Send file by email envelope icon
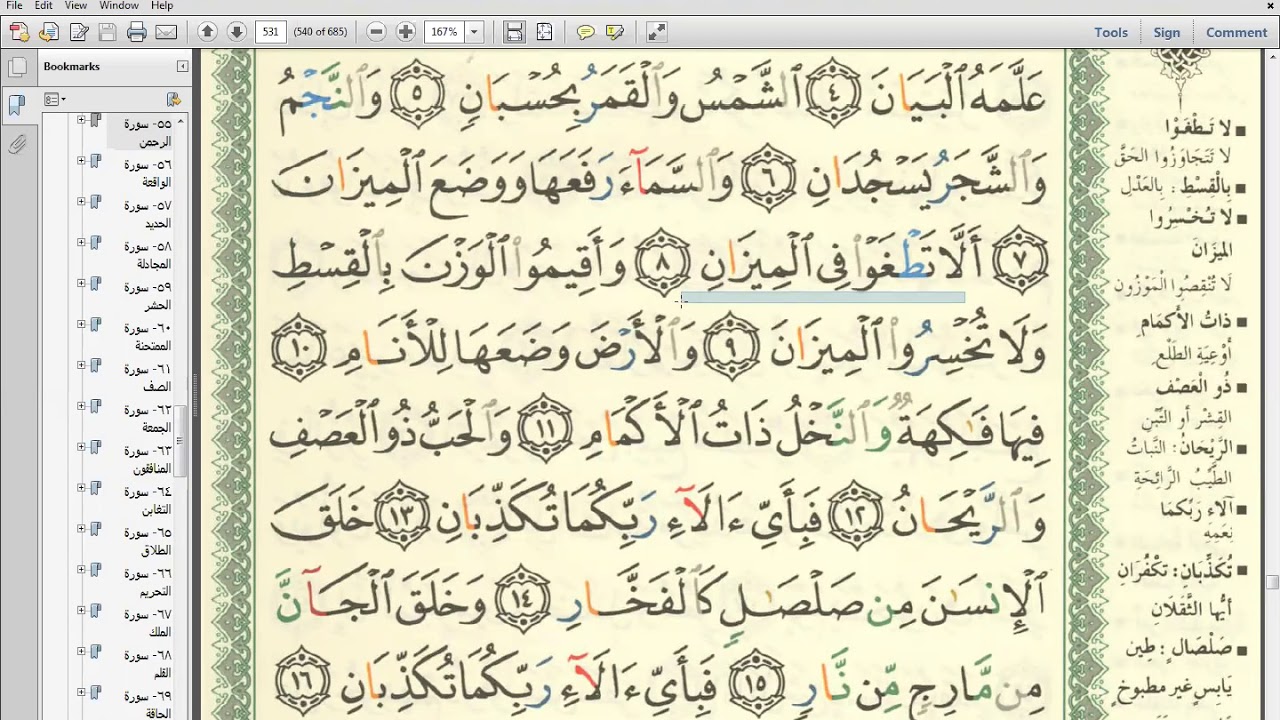 (166, 32)
